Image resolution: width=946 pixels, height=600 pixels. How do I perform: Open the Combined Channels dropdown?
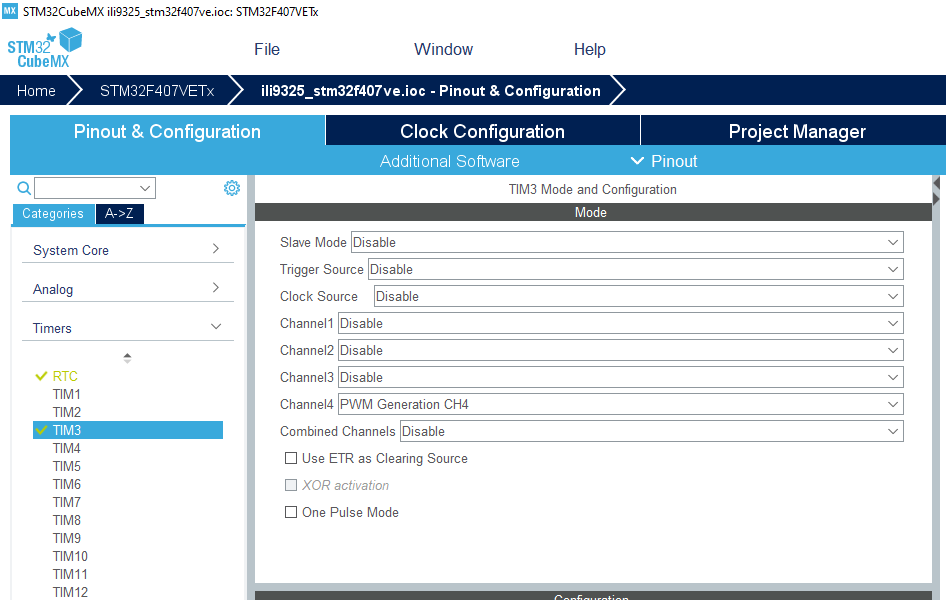[652, 431]
